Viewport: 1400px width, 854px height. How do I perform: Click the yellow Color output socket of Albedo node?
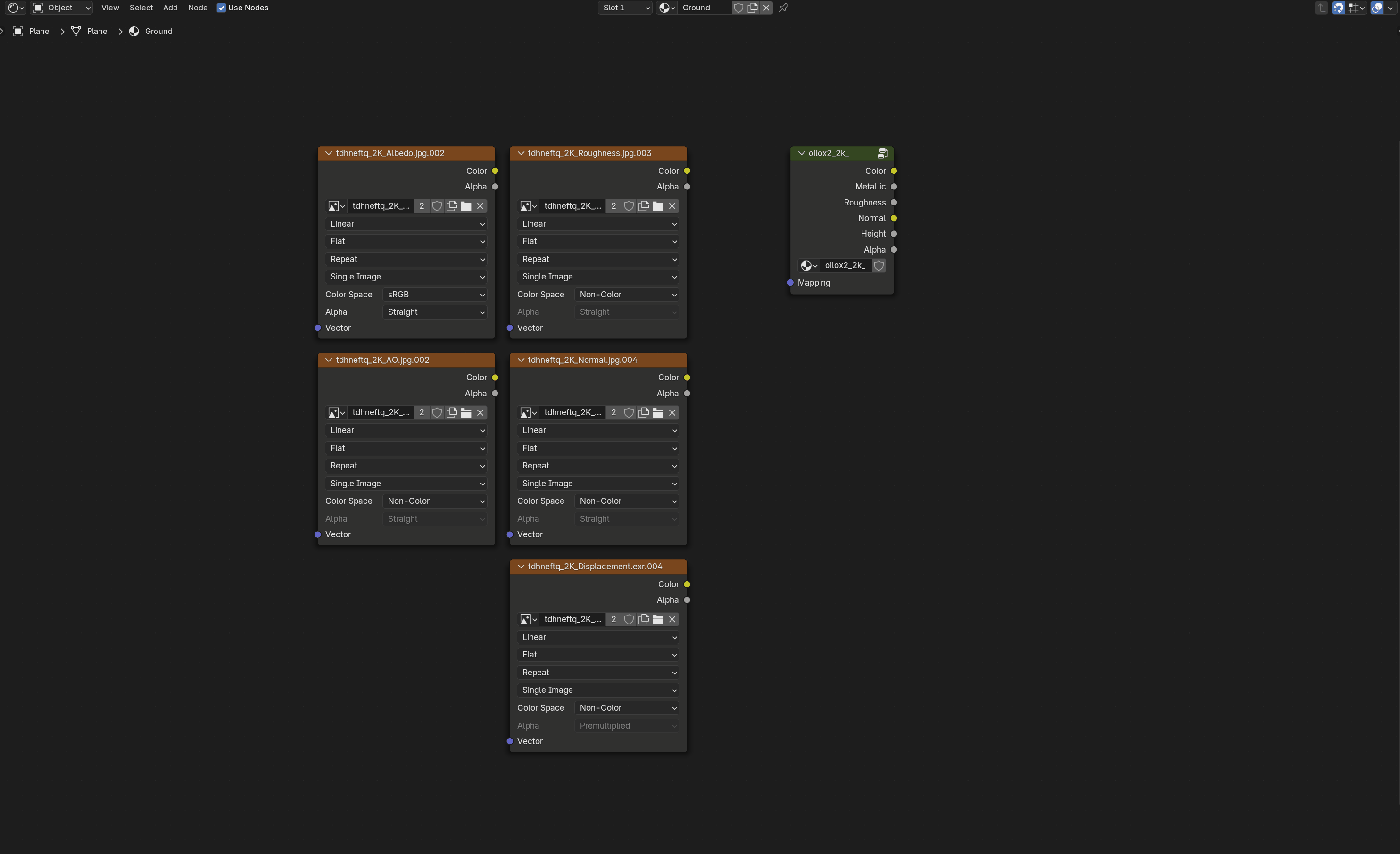(495, 171)
